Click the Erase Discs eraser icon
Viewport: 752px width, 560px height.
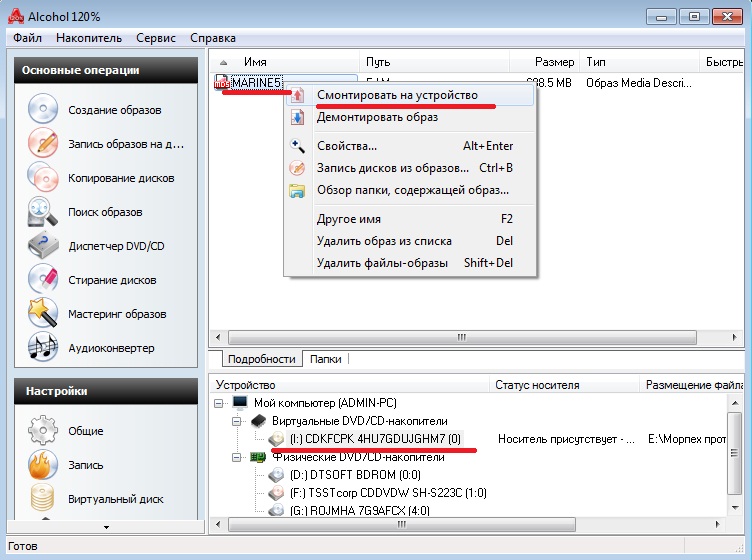43,279
